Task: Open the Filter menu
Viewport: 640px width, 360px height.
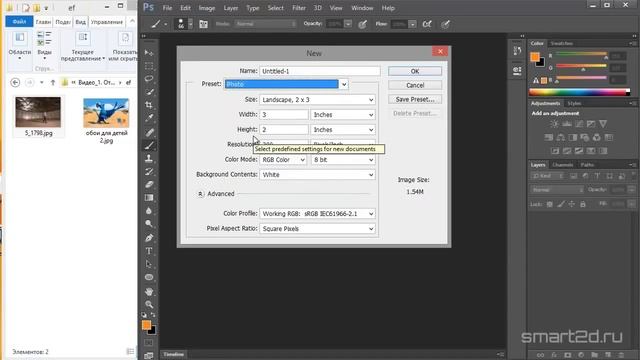Action: (x=299, y=8)
